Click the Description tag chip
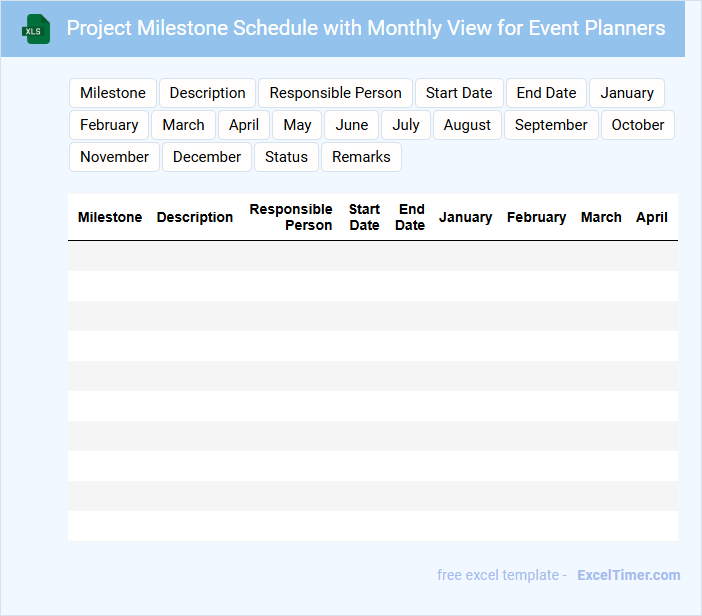Screen dimensions: 702x616 tap(207, 93)
